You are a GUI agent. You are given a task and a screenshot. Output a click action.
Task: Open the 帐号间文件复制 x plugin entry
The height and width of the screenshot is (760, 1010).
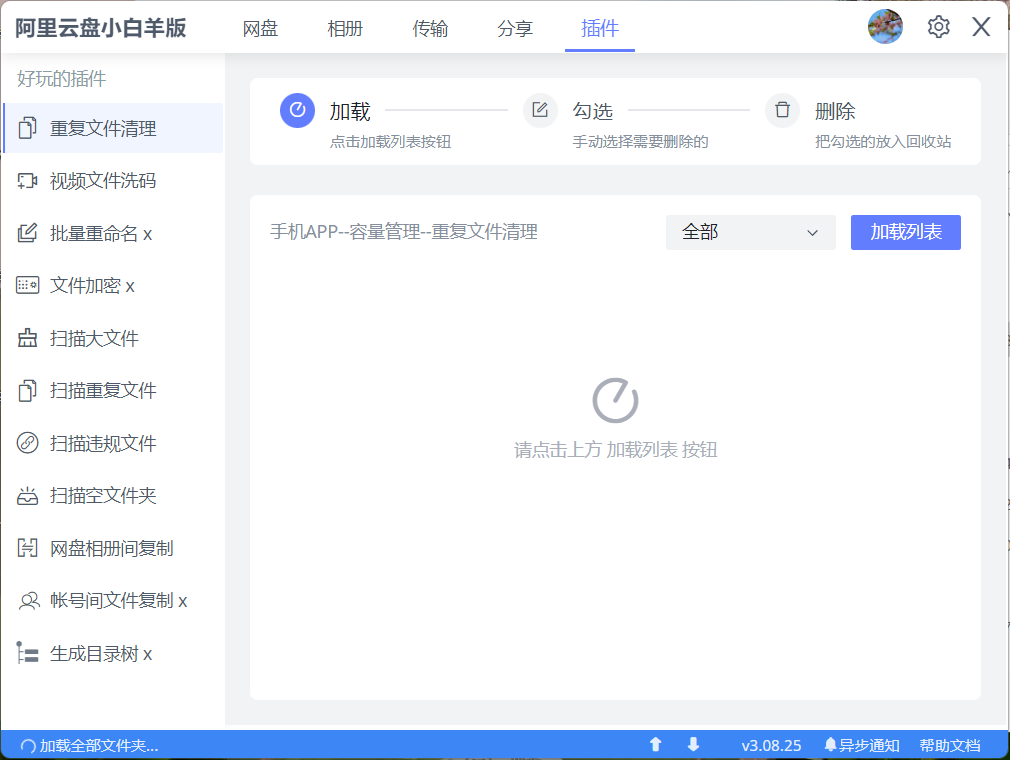(113, 601)
